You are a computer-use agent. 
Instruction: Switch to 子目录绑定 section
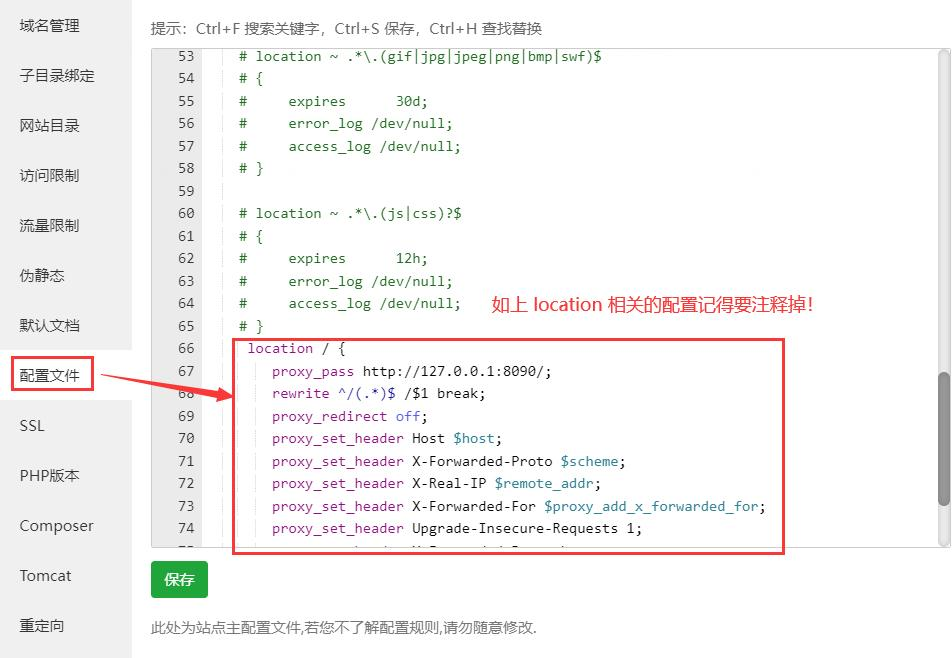pos(57,76)
